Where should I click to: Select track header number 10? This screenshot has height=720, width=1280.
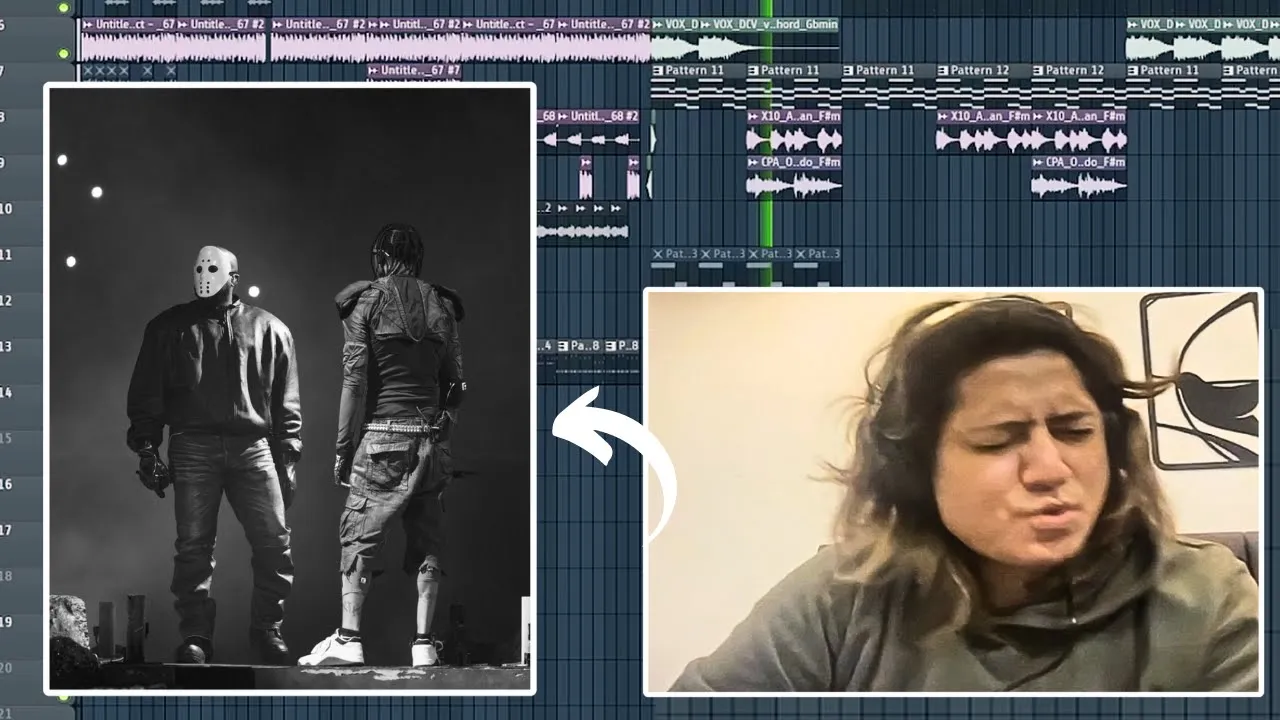point(6,209)
